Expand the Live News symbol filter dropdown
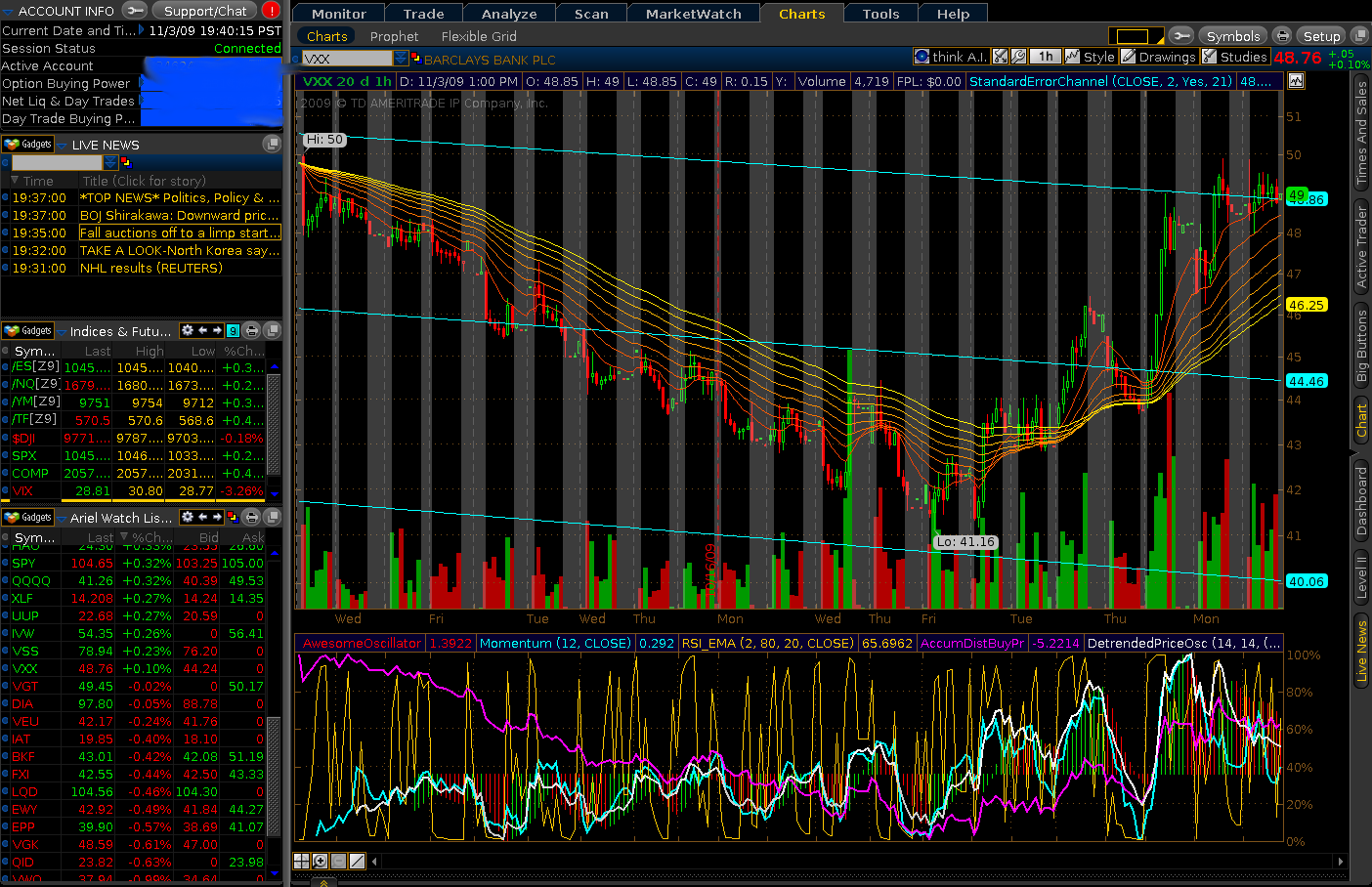The width and height of the screenshot is (1372, 887). (110, 162)
